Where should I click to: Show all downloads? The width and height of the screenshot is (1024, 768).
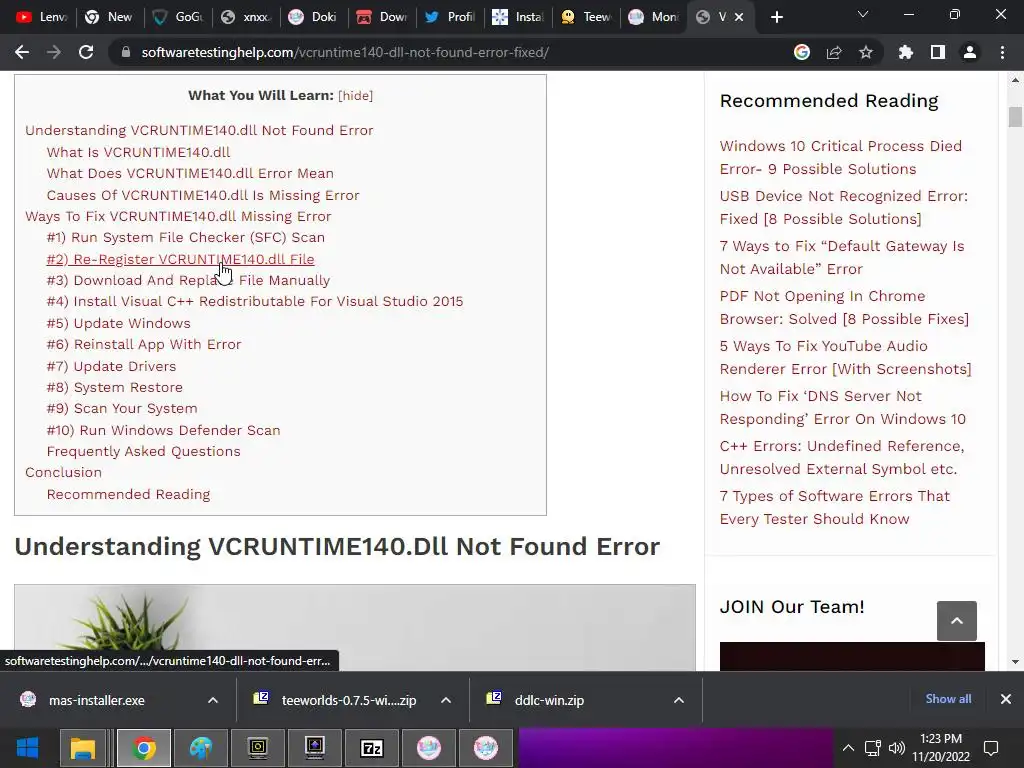tap(948, 699)
